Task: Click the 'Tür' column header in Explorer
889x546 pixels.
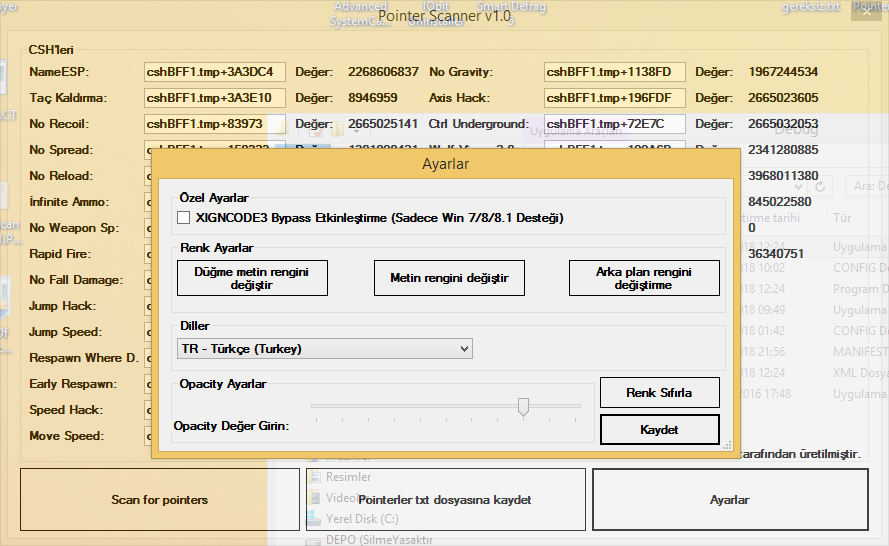Action: [843, 218]
